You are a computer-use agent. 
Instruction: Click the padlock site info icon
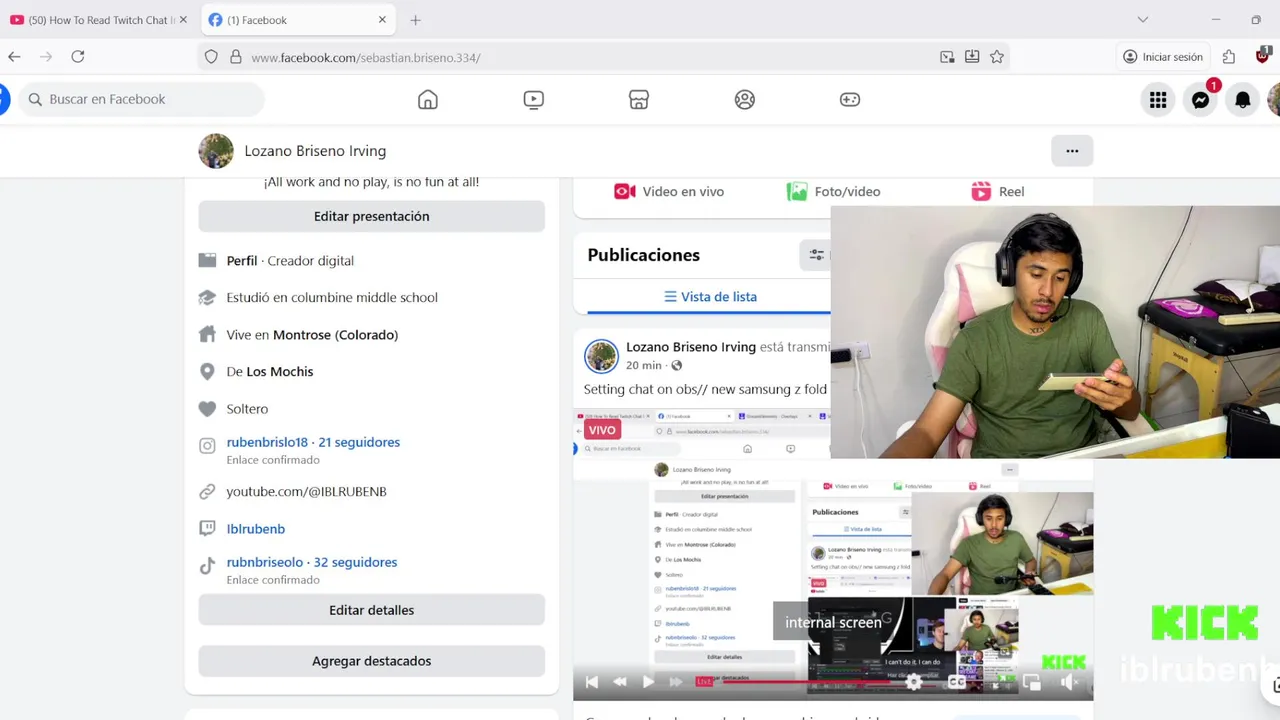(x=236, y=57)
